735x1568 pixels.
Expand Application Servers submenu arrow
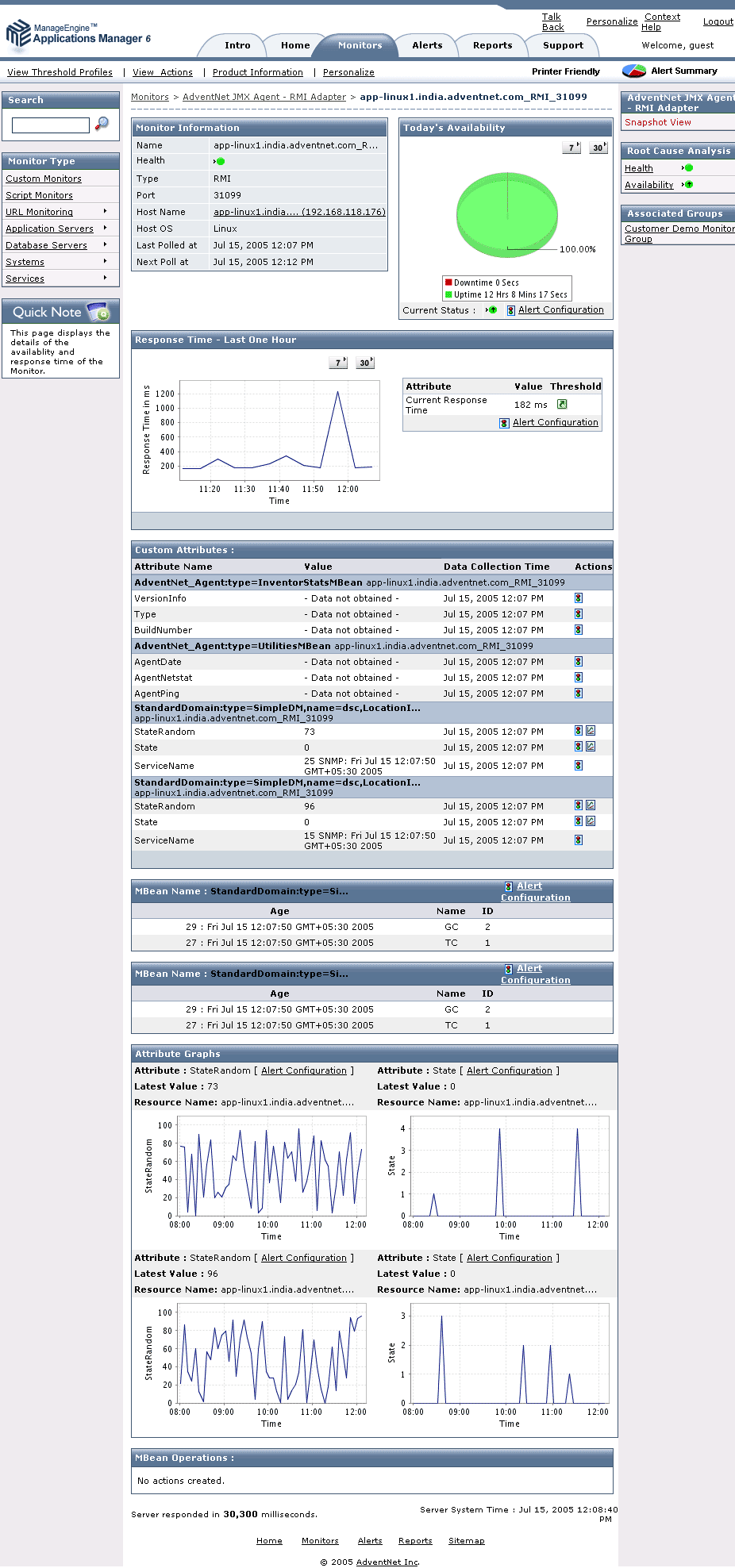tap(105, 228)
